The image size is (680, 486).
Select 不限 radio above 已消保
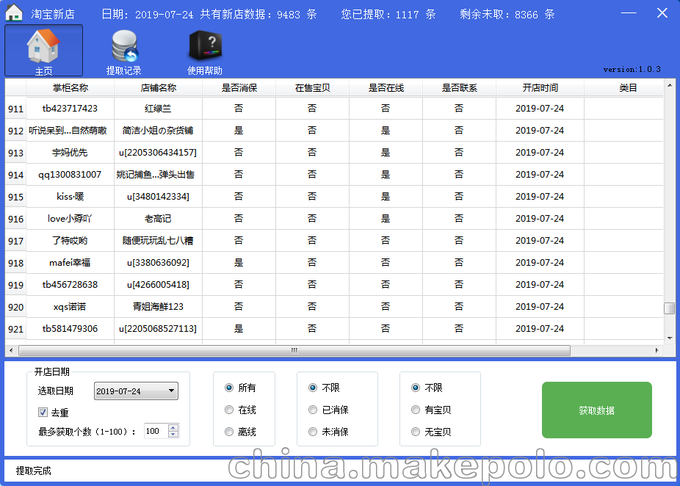tap(313, 388)
